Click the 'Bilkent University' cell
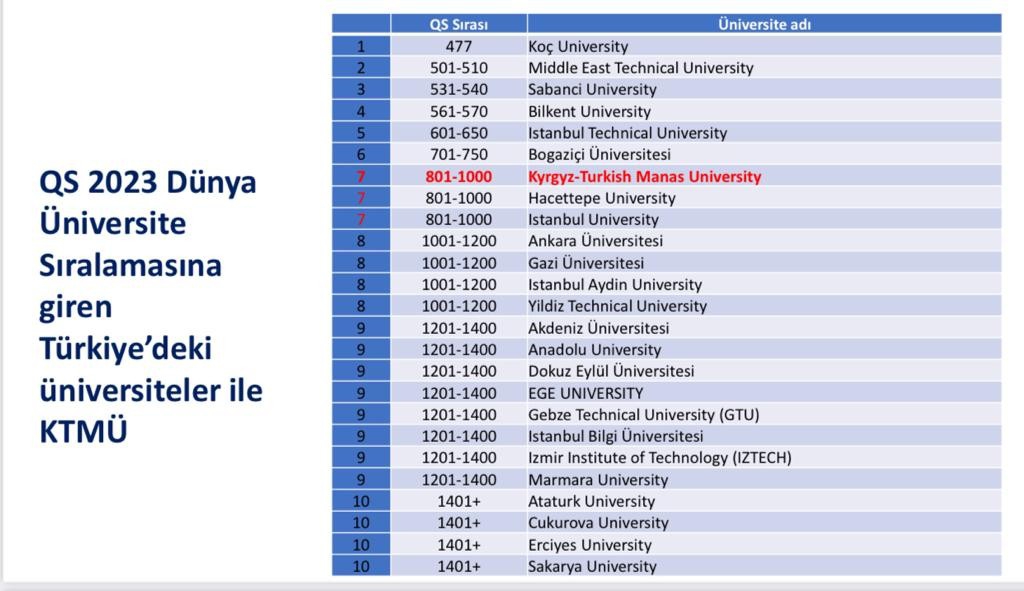The height and width of the screenshot is (591, 1024). coord(764,112)
